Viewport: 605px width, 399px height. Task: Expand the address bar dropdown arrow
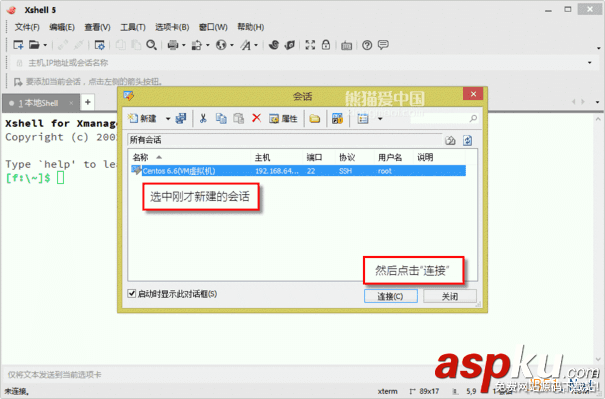coord(590,63)
